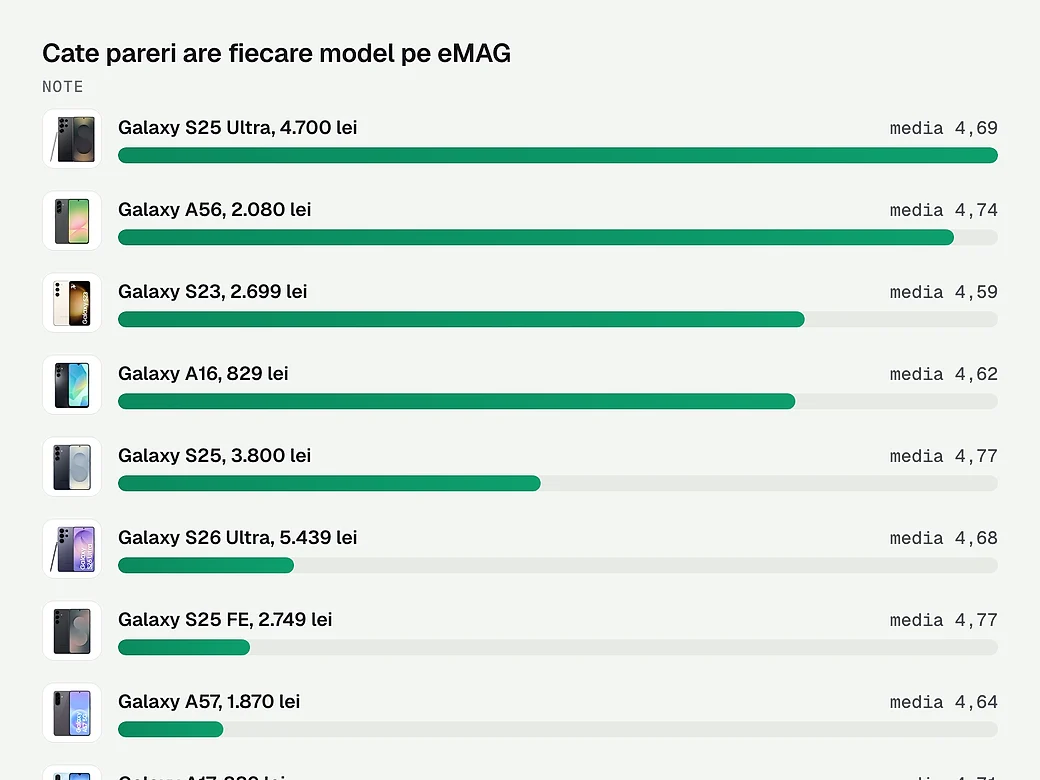The height and width of the screenshot is (780, 1040).
Task: Click the 'media 4,62' rating value
Action: pyautogui.click(x=943, y=374)
